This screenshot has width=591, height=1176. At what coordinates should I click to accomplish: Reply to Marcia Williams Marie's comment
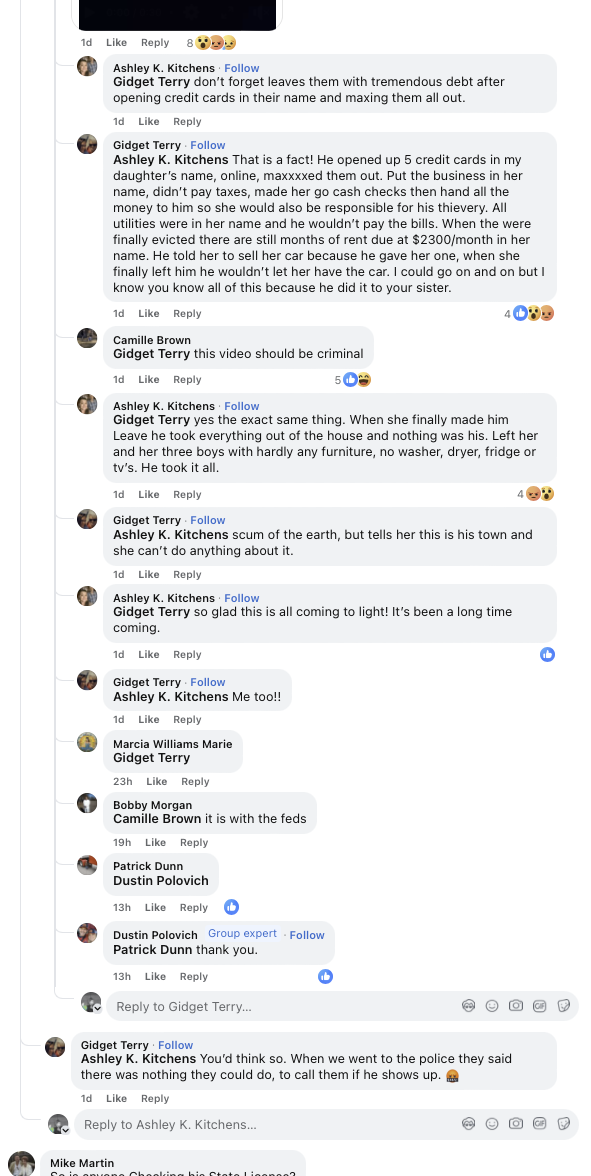pyautogui.click(x=195, y=782)
